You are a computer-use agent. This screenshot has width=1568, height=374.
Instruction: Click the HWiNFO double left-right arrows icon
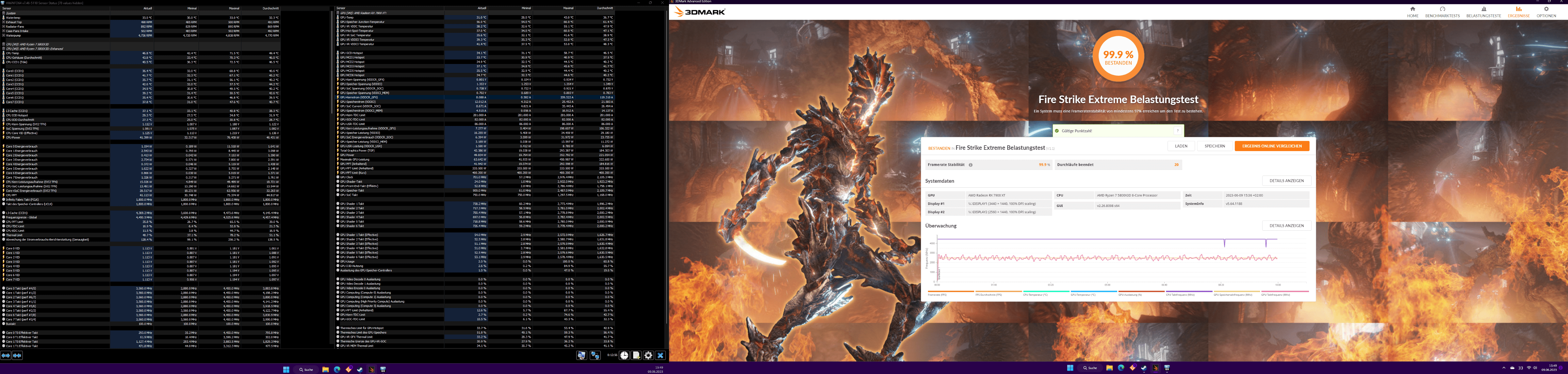click(x=17, y=356)
